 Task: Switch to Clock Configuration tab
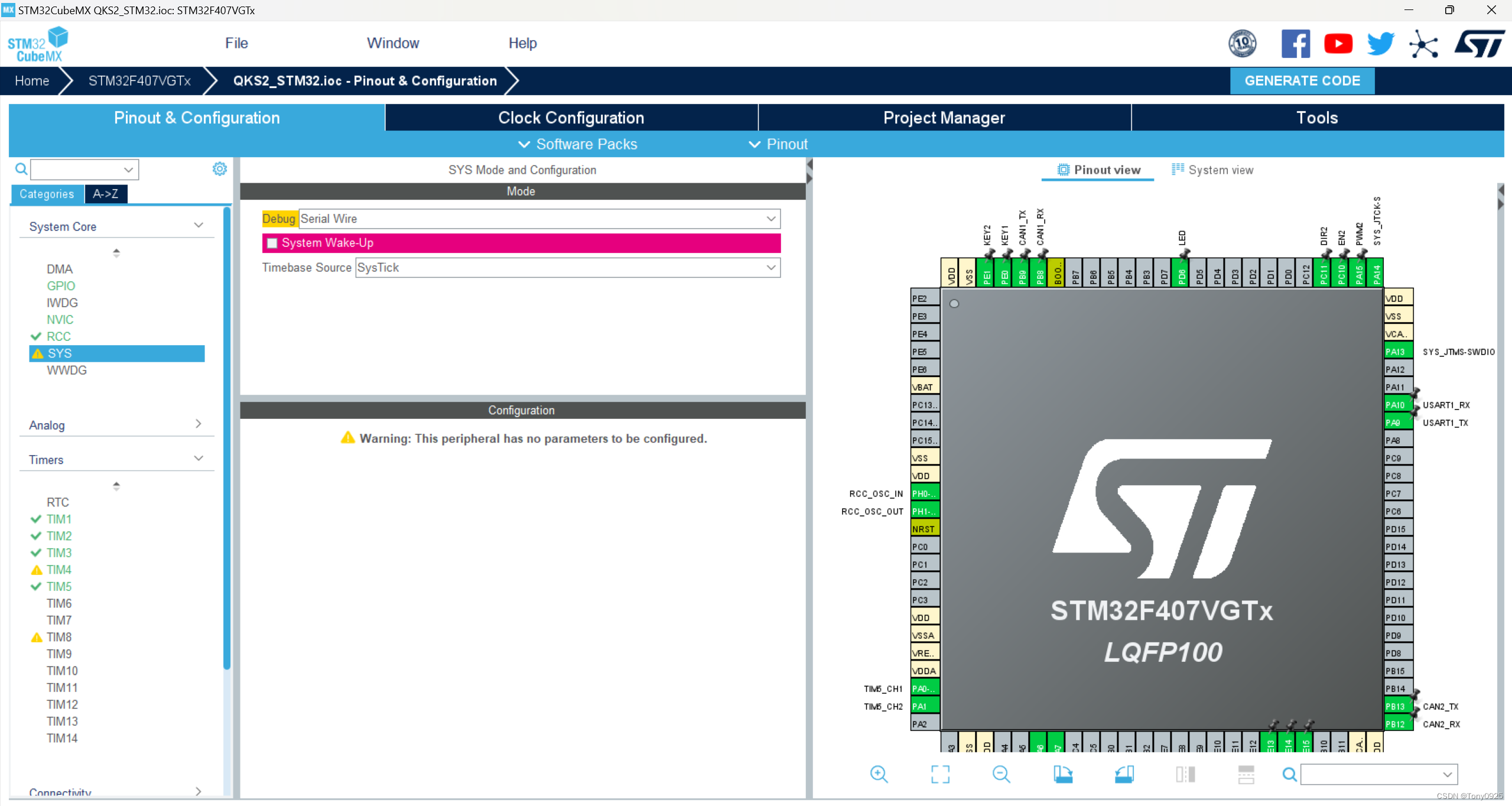point(571,118)
